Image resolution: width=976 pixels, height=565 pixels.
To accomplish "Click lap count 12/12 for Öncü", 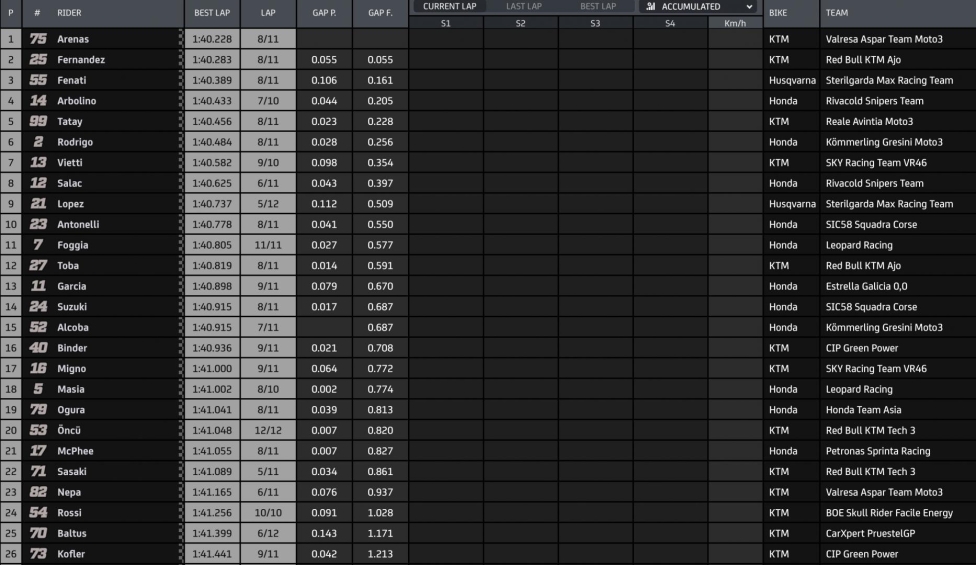I will (268, 431).
